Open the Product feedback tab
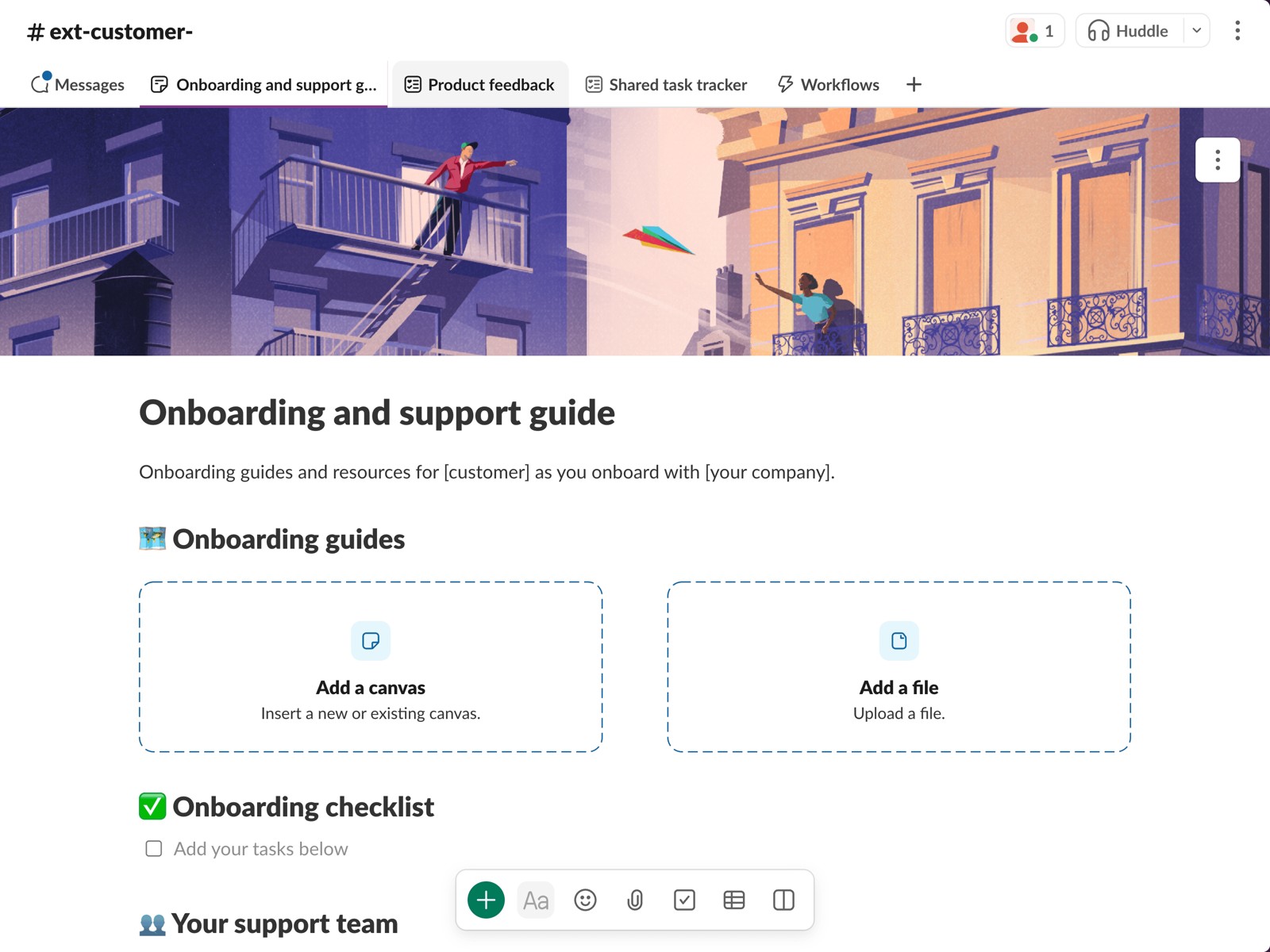The image size is (1270, 952). point(479,84)
